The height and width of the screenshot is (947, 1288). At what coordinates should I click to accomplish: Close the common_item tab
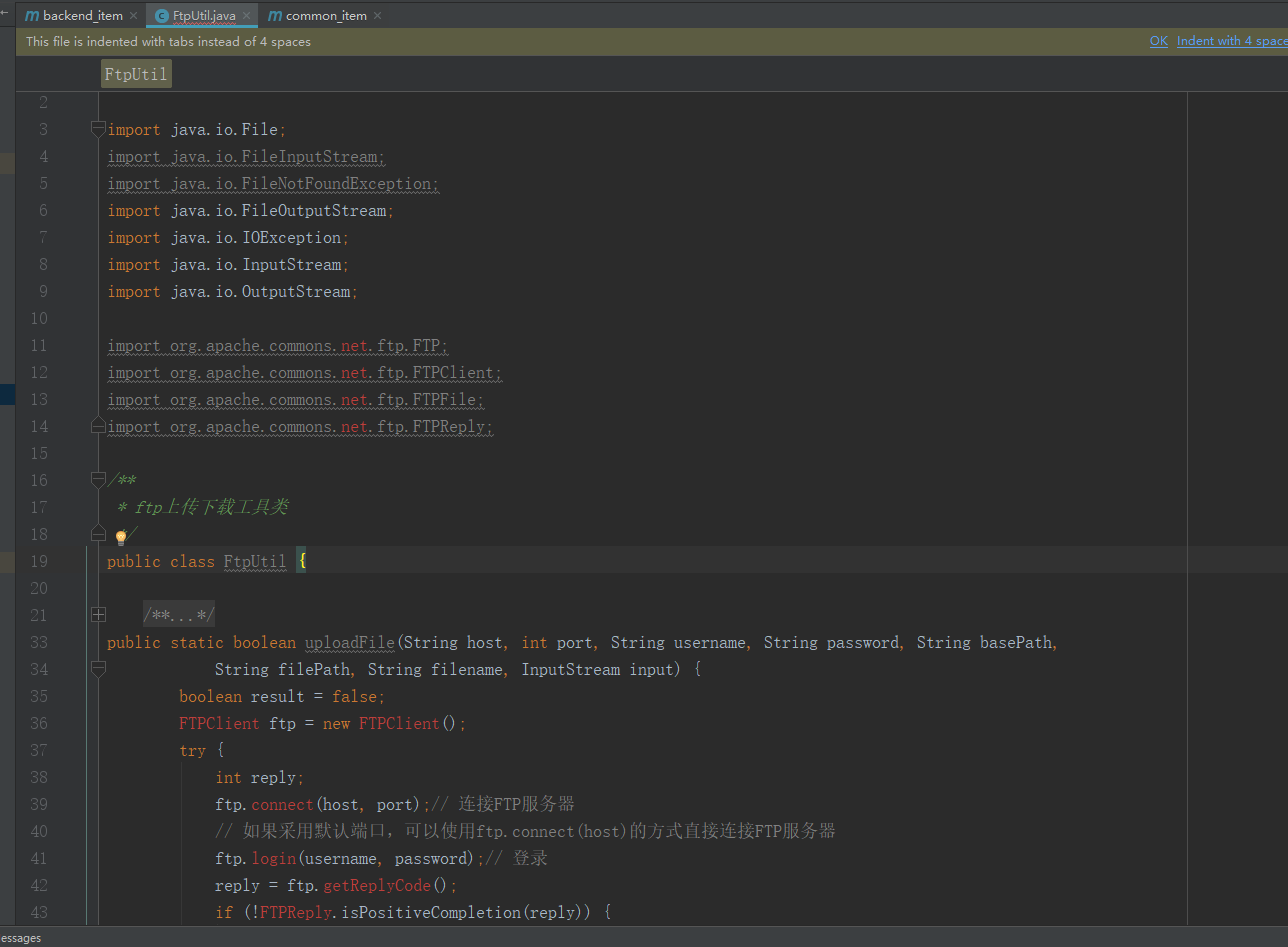(377, 16)
